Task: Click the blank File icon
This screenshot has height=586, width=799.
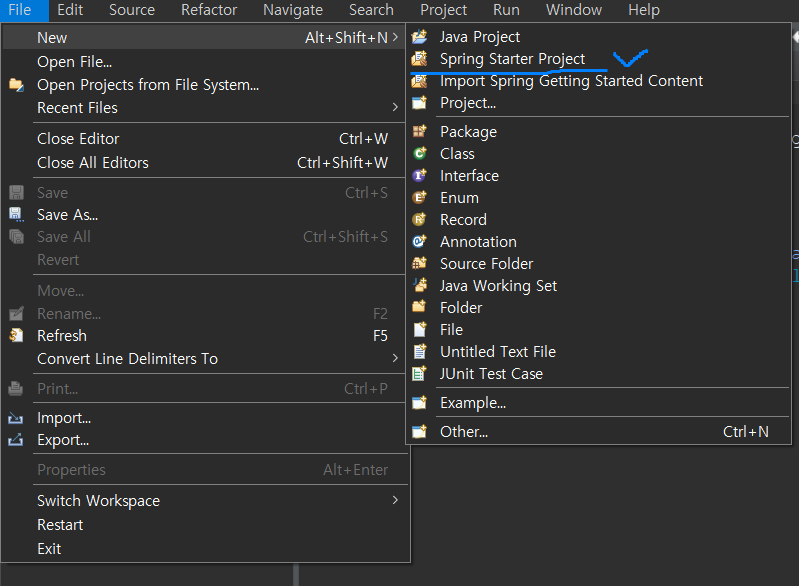Action: click(x=419, y=329)
